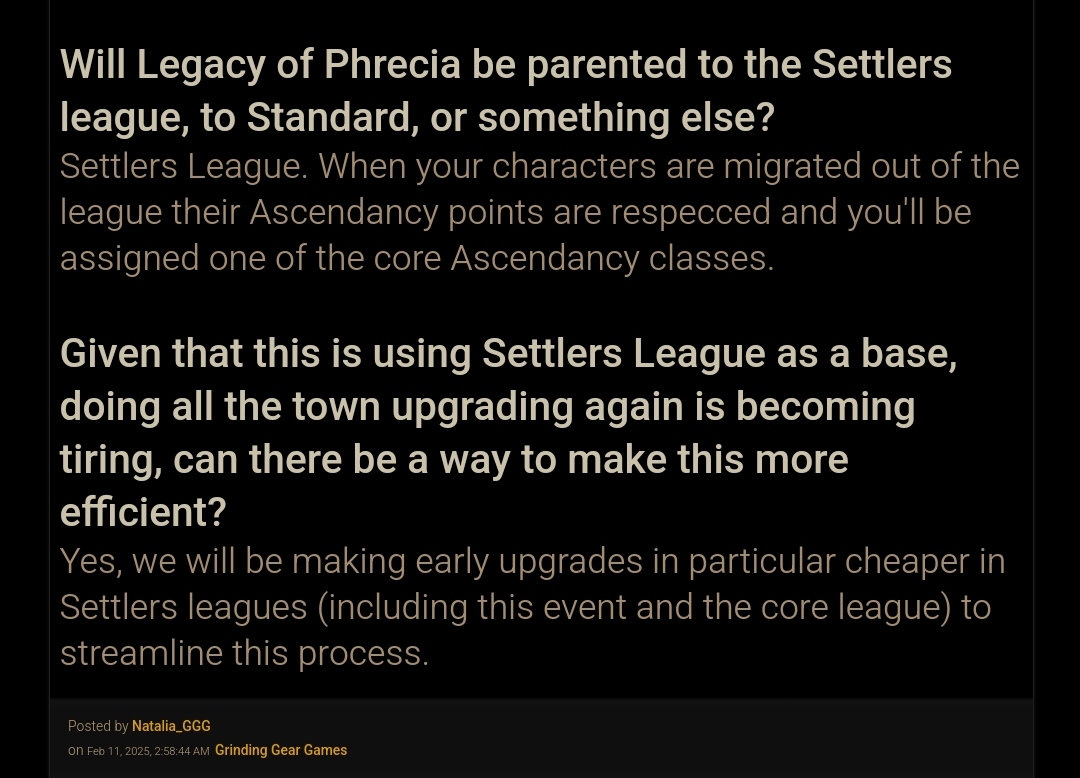Click the "Settlers League." answer opening sentence
Screen dimensions: 1080x778
[x=183, y=167]
